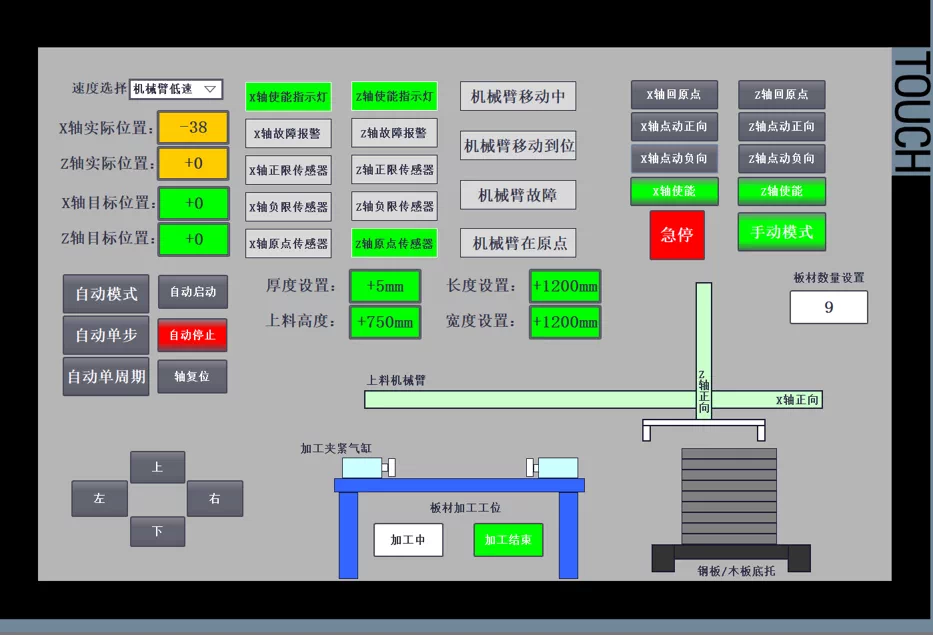933x635 pixels.
Task: Click the 钢板/木板底托 pallet base
Action: pyautogui.click(x=731, y=558)
